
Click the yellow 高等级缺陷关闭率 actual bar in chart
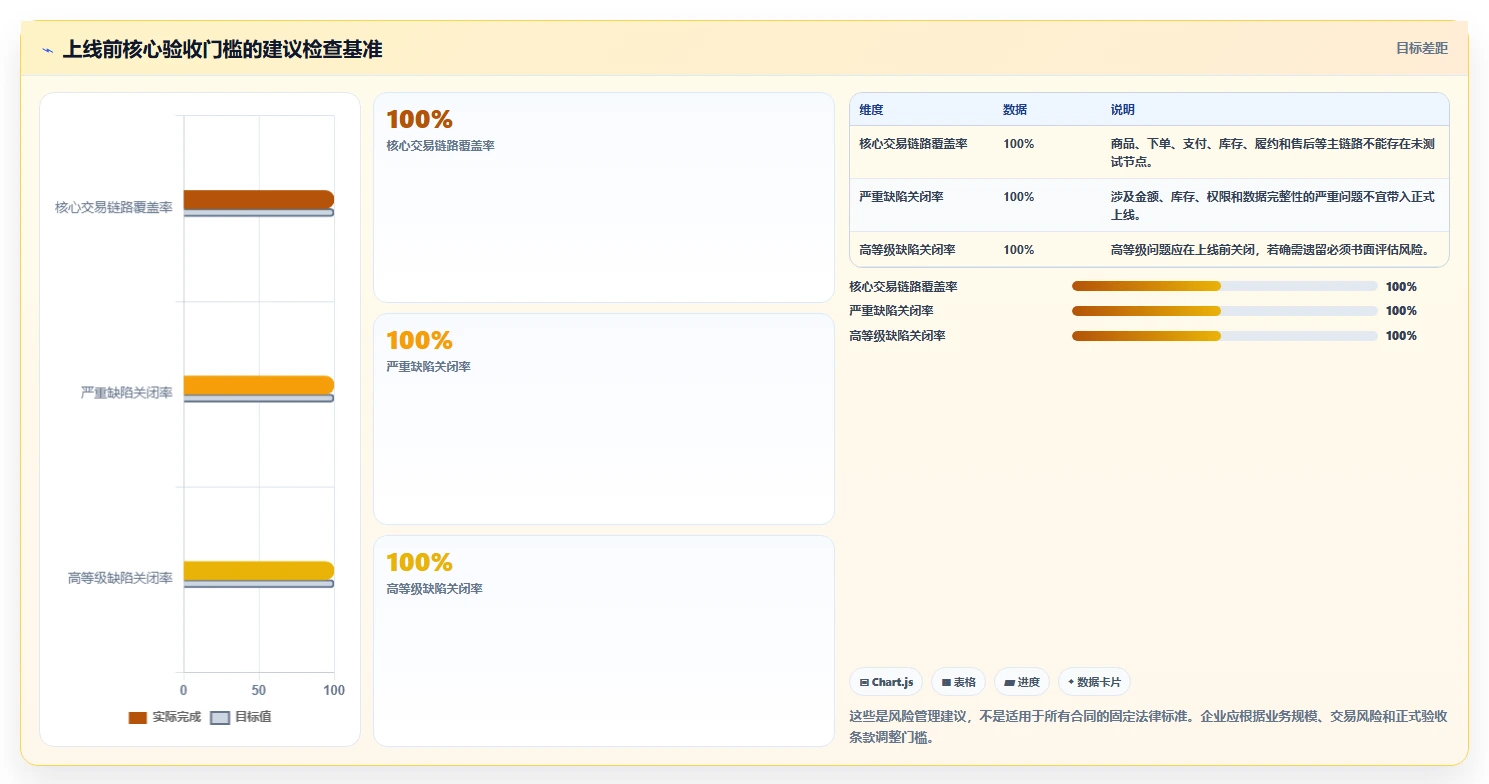(x=258, y=571)
